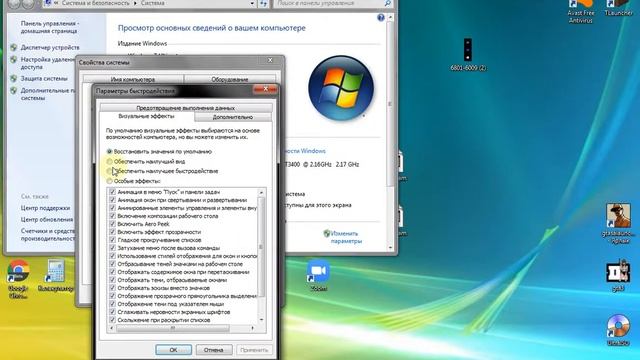Click the shield icon next to Изменить параметры

[327, 233]
